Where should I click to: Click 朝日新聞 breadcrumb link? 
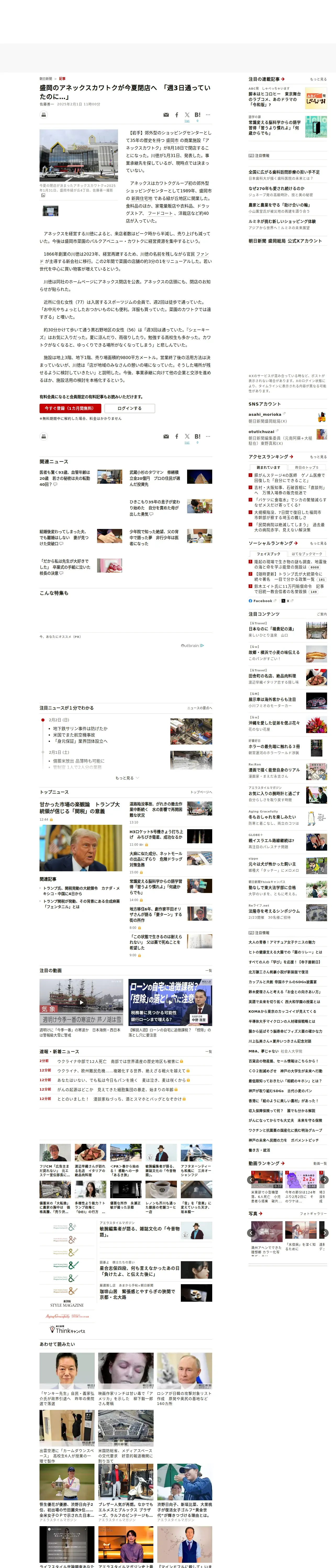click(46, 78)
